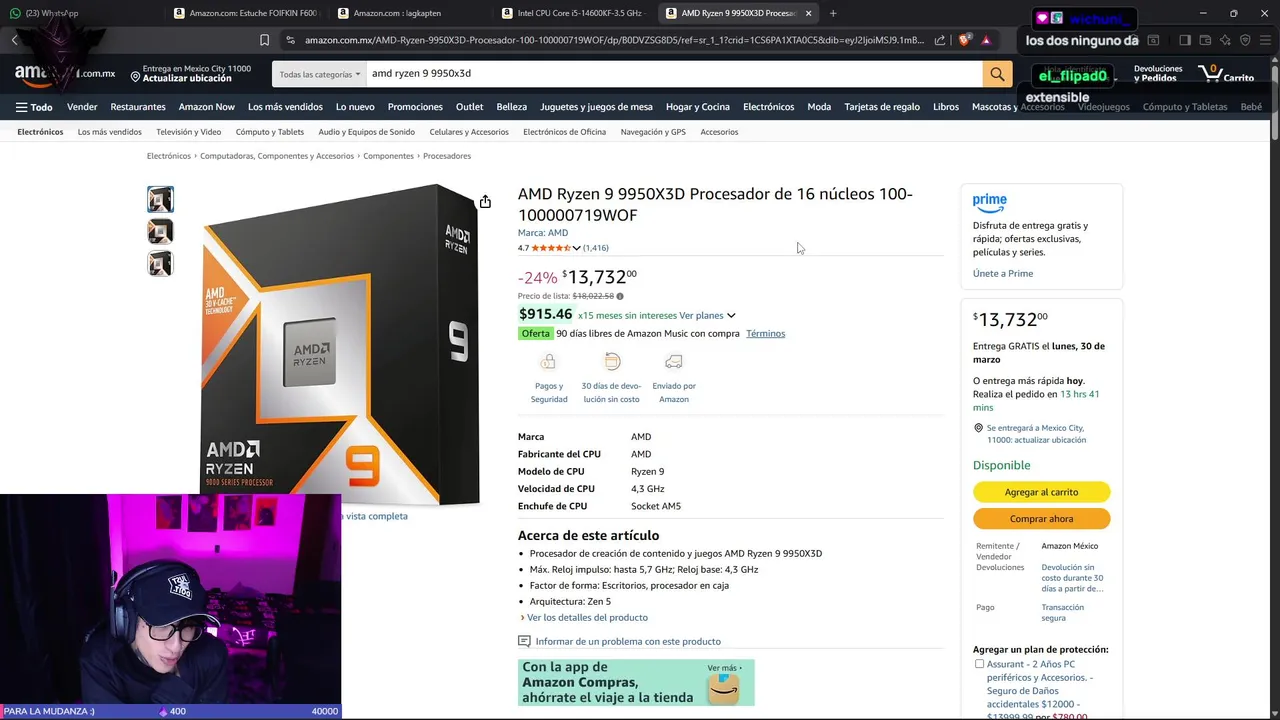
Task: Check the Assurant 2 Años protection plan
Action: tap(980, 664)
